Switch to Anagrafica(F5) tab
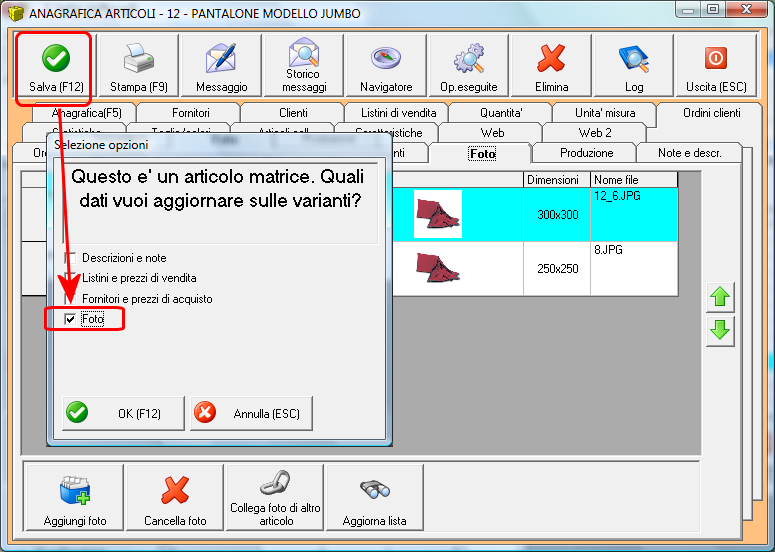This screenshot has width=775, height=552. [x=86, y=113]
